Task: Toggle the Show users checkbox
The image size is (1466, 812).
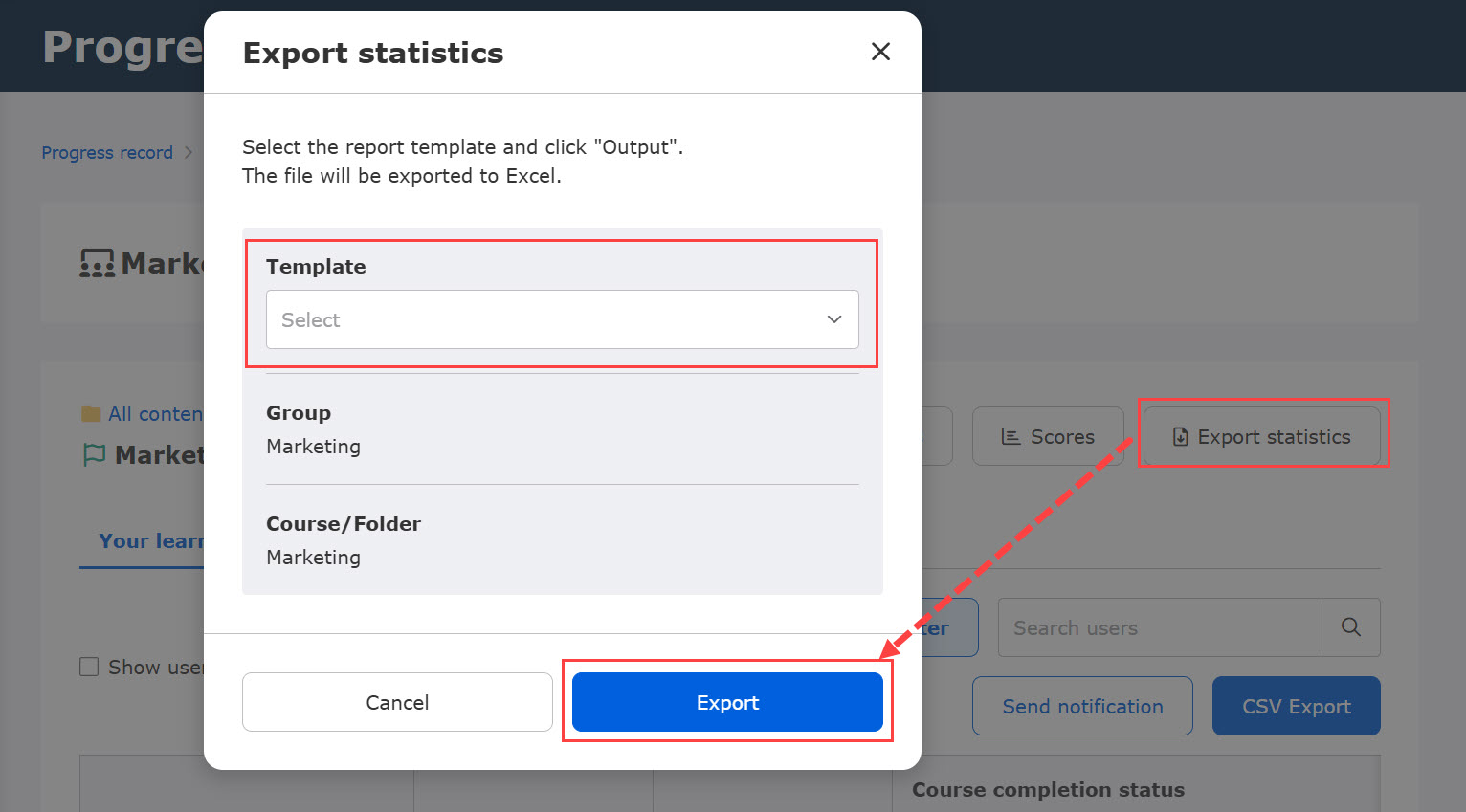Action: pyautogui.click(x=89, y=667)
